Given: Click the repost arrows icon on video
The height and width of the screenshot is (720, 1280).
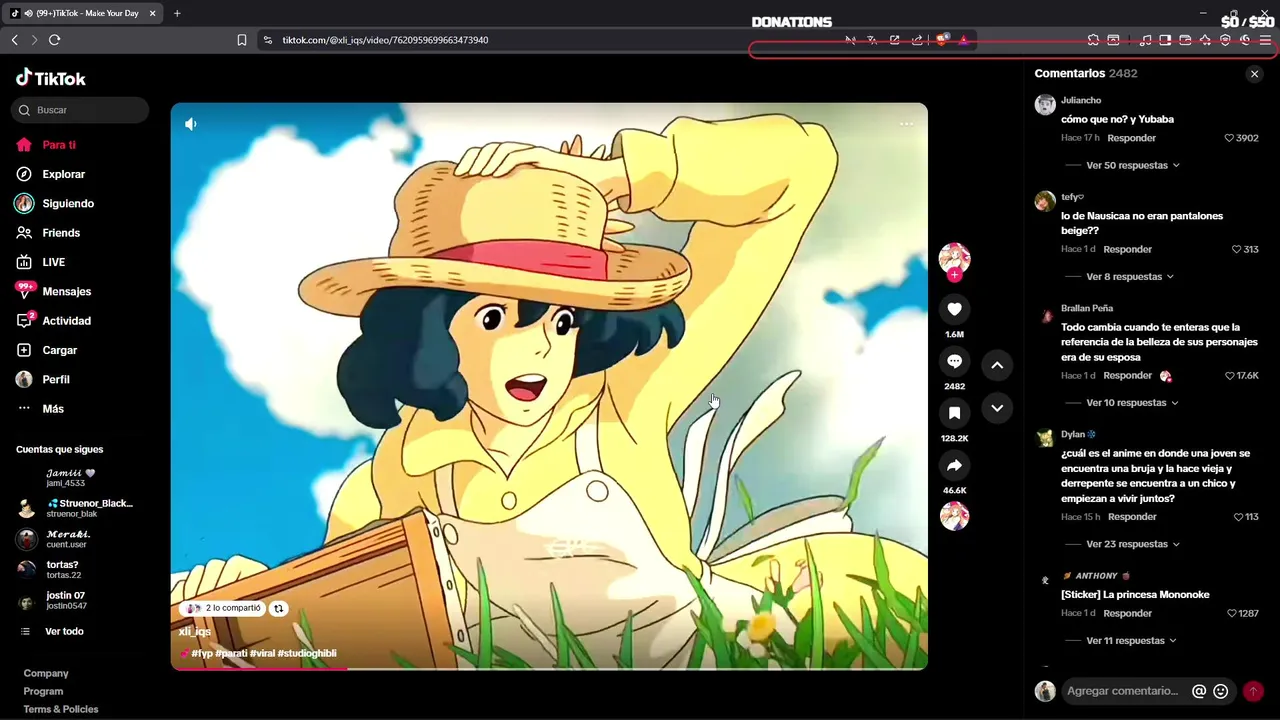Looking at the screenshot, I should 279,608.
